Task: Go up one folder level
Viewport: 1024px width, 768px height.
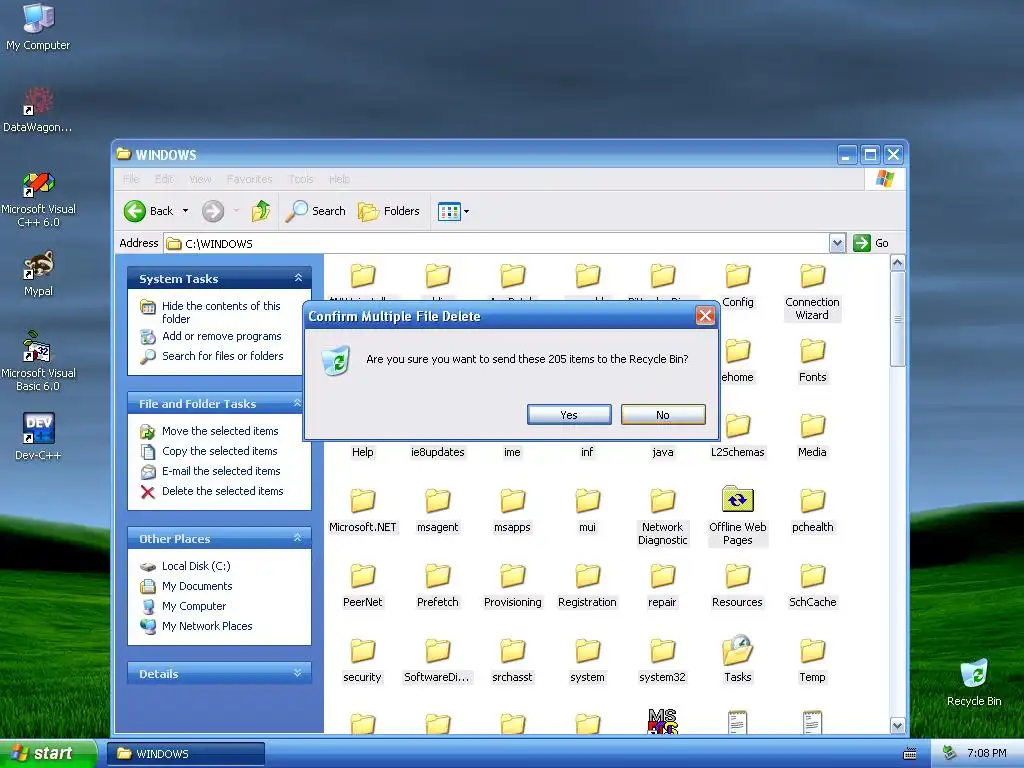Action: tap(261, 211)
